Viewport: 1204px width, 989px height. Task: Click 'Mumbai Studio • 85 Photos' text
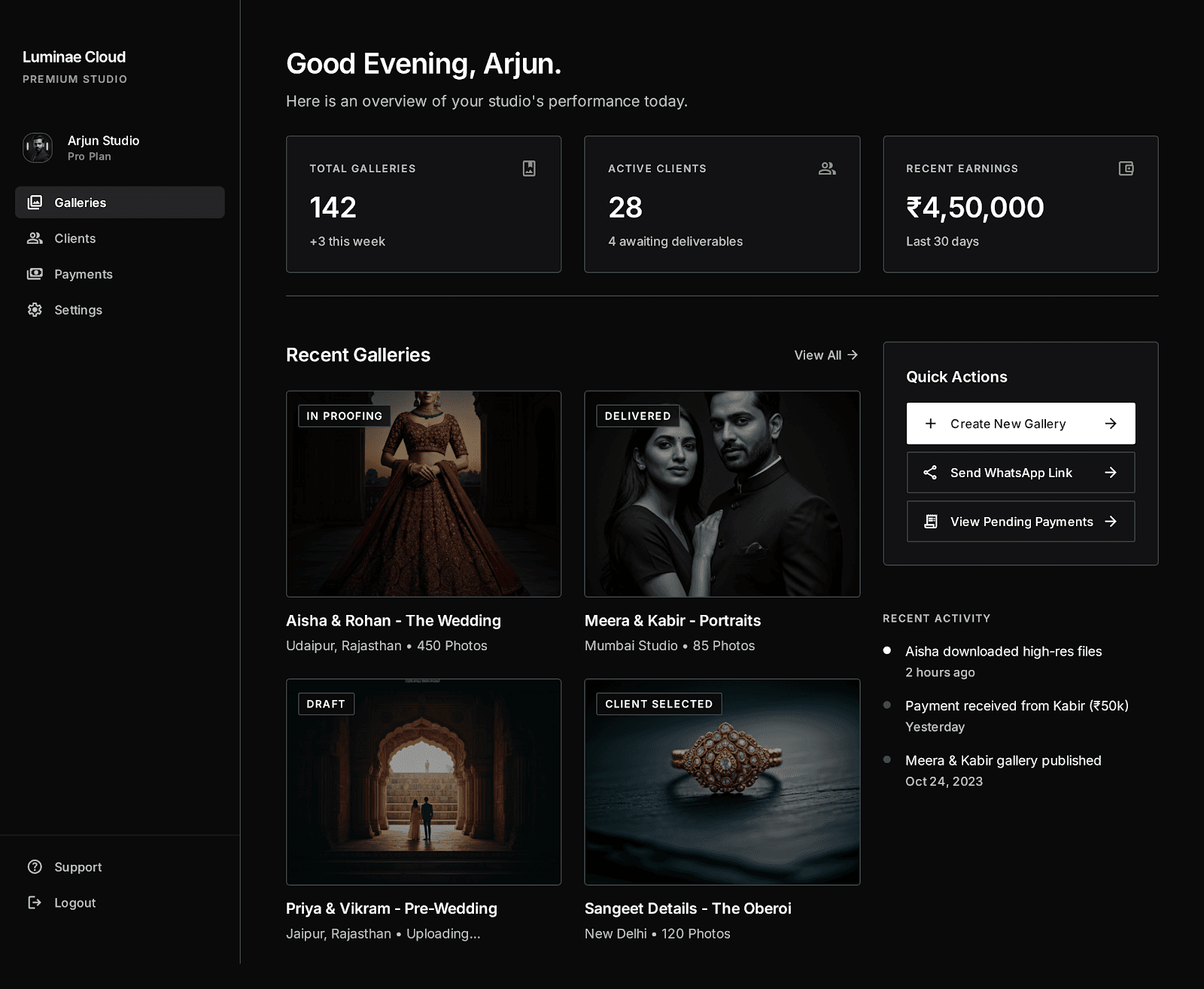[x=670, y=646]
